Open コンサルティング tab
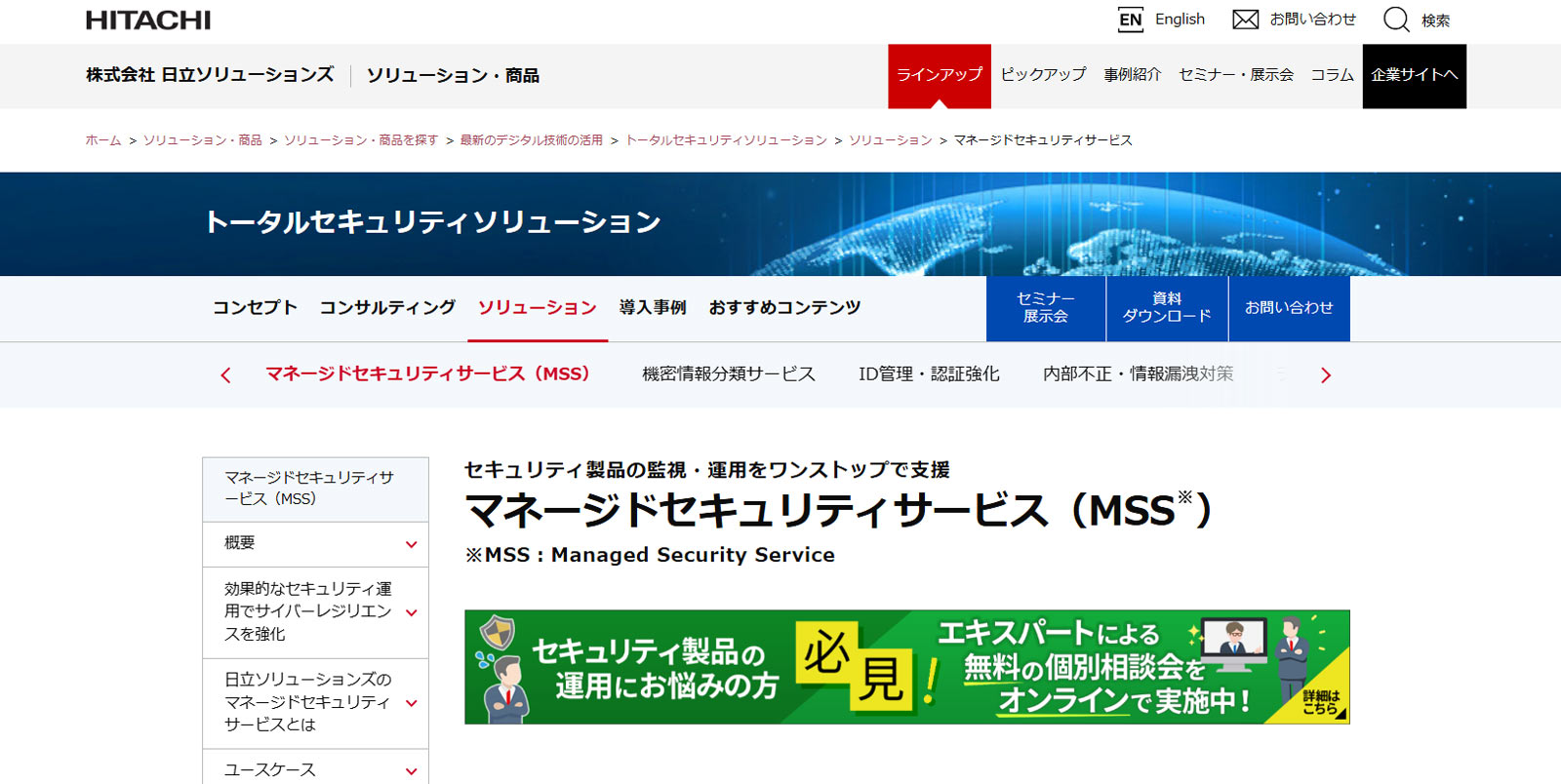1561x784 pixels. 387,307
